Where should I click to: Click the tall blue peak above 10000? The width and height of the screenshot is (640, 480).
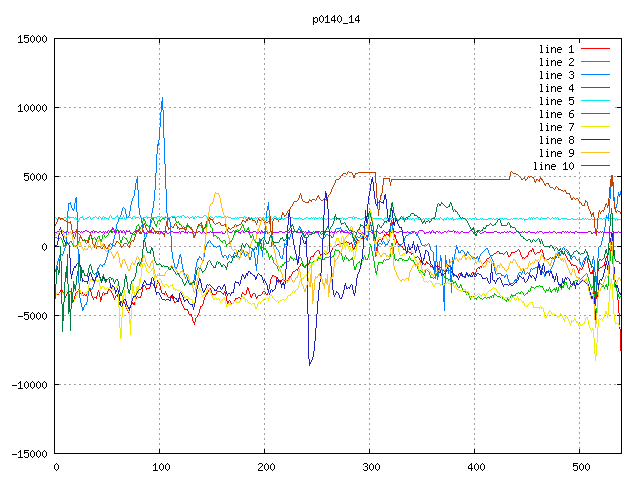pos(162,99)
